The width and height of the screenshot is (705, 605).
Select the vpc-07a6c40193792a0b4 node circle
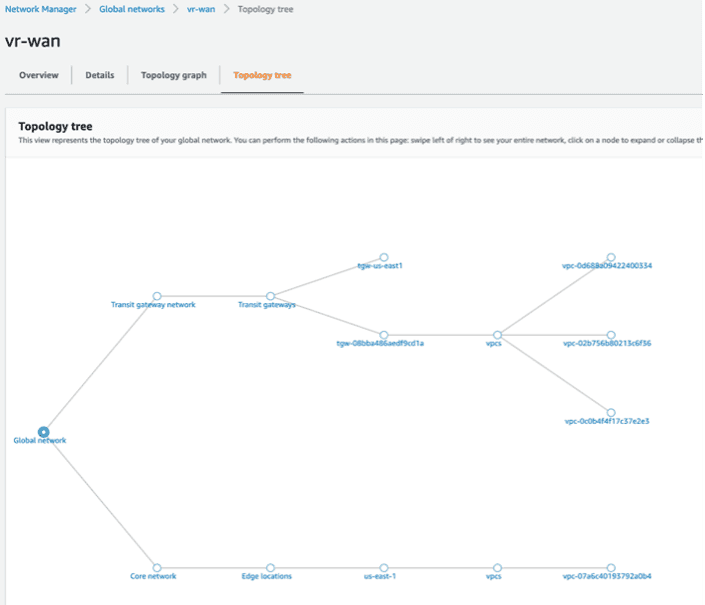click(611, 568)
